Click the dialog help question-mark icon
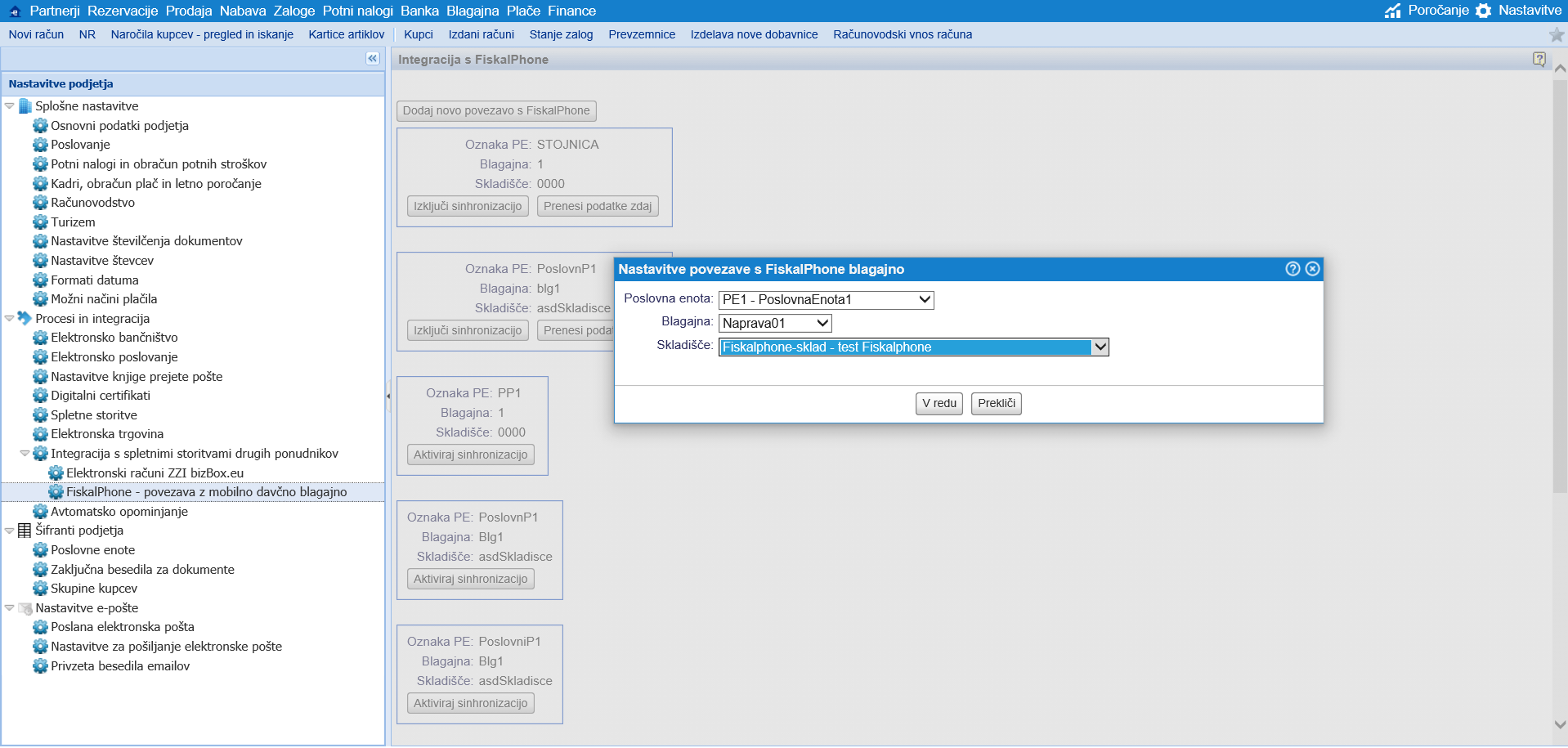This screenshot has height=748, width=1568. 1292,269
